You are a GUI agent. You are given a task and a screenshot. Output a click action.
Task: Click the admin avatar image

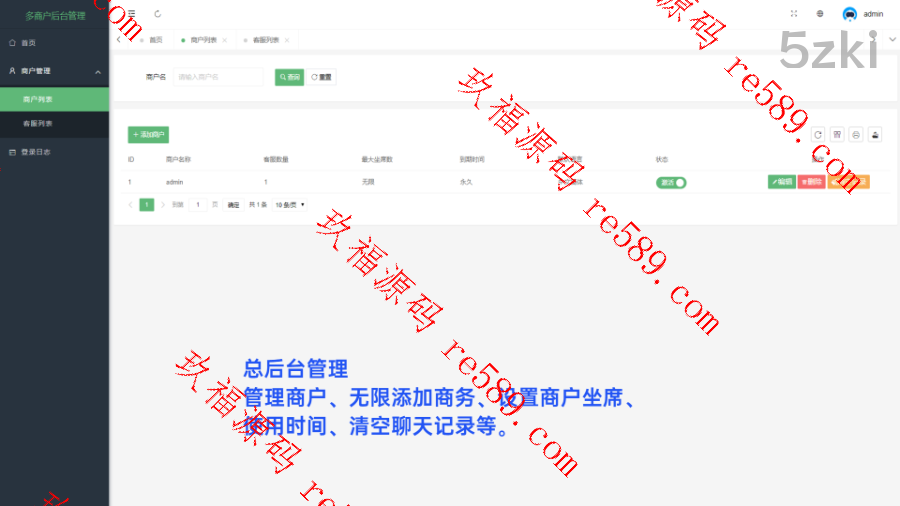[850, 14]
